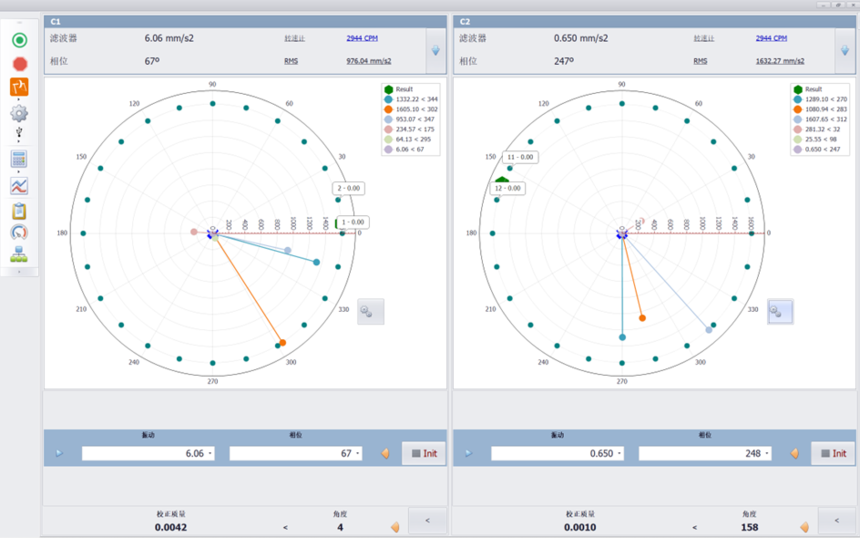Screen dimensions: 860x538
Task: Open the C2 RMS 1632.27 mm/s2 link
Action: [x=780, y=61]
